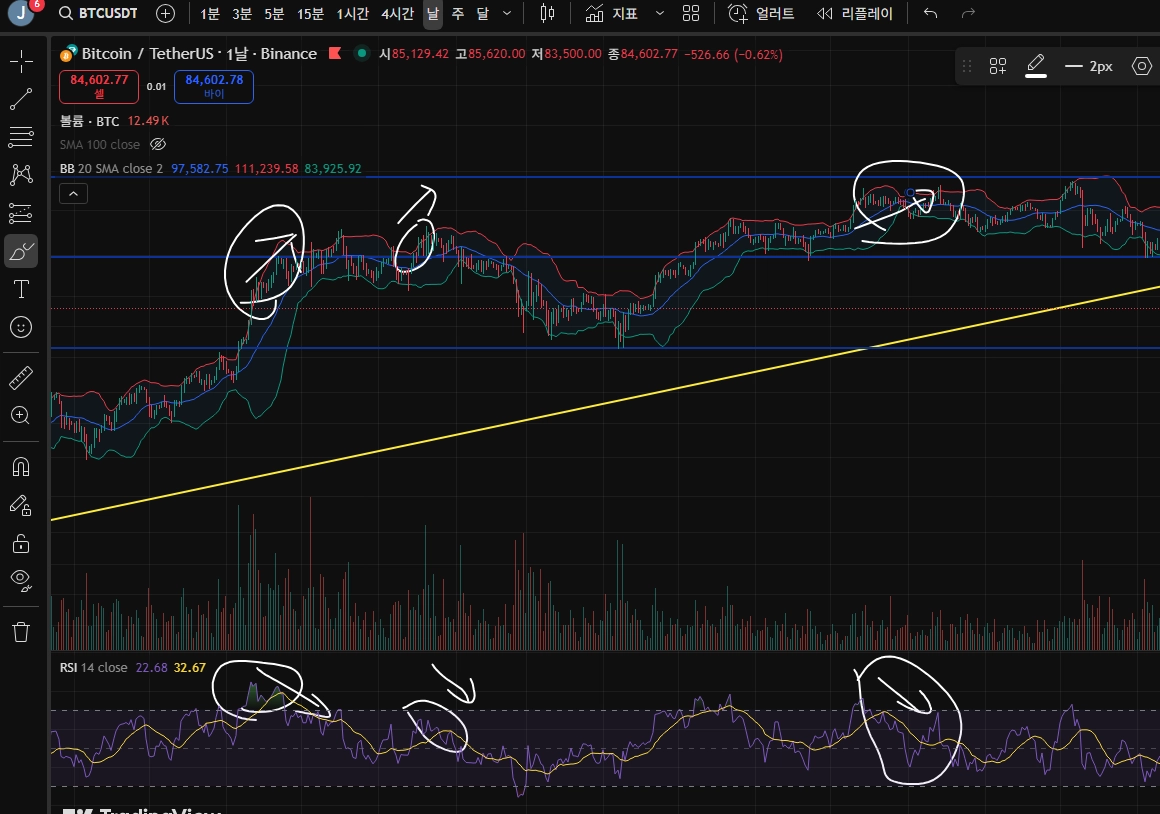Image resolution: width=1160 pixels, height=814 pixels.
Task: Collapse the indicator legend chevron
Action: 73,194
